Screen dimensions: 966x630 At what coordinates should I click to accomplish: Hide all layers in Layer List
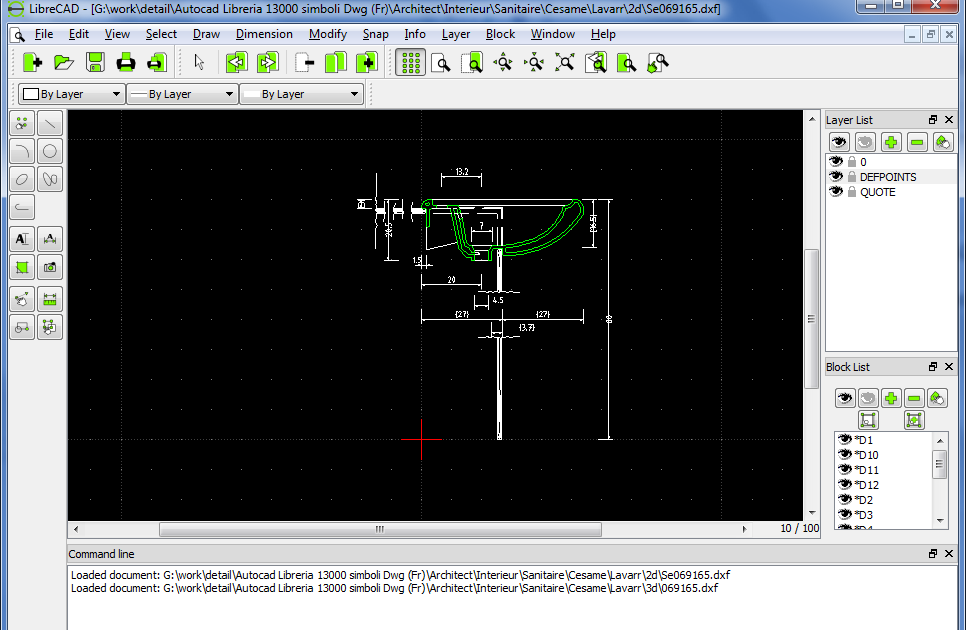point(865,142)
